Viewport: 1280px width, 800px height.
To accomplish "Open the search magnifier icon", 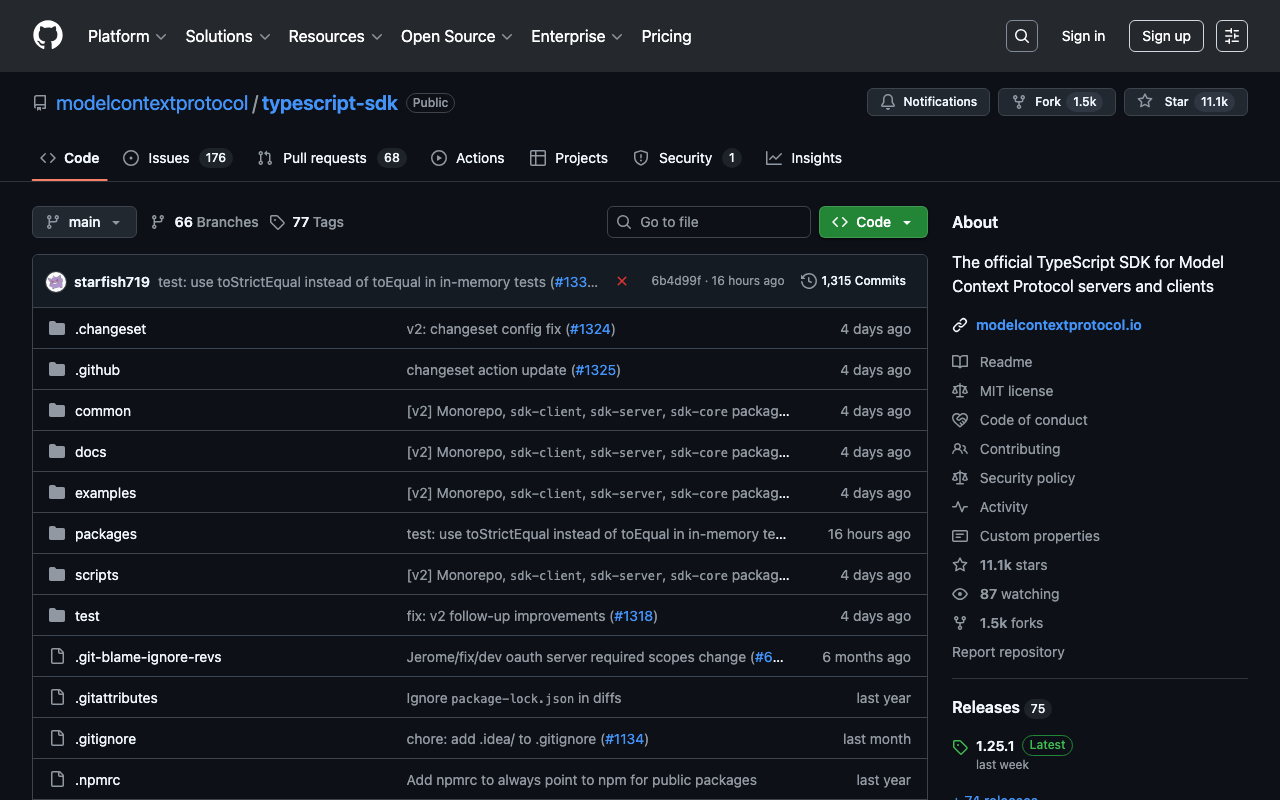I will [1021, 36].
